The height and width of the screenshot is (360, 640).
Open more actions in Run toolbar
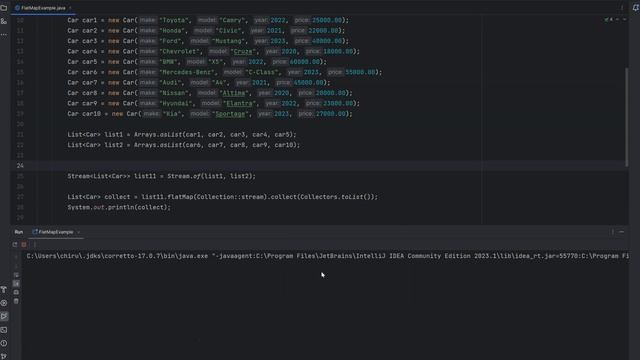(35, 244)
